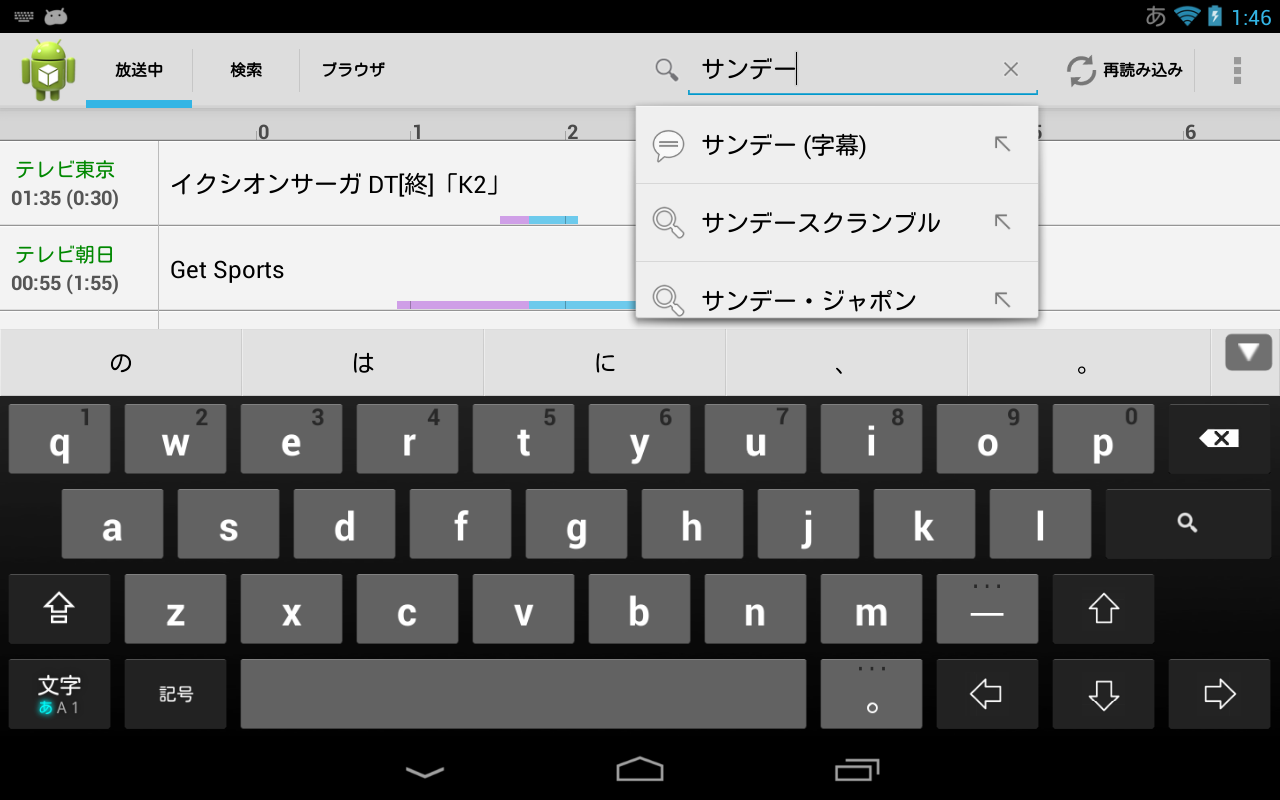Insert サンデー (字幕) via arrow icon
Viewport: 1280px width, 800px height.
click(x=1002, y=144)
